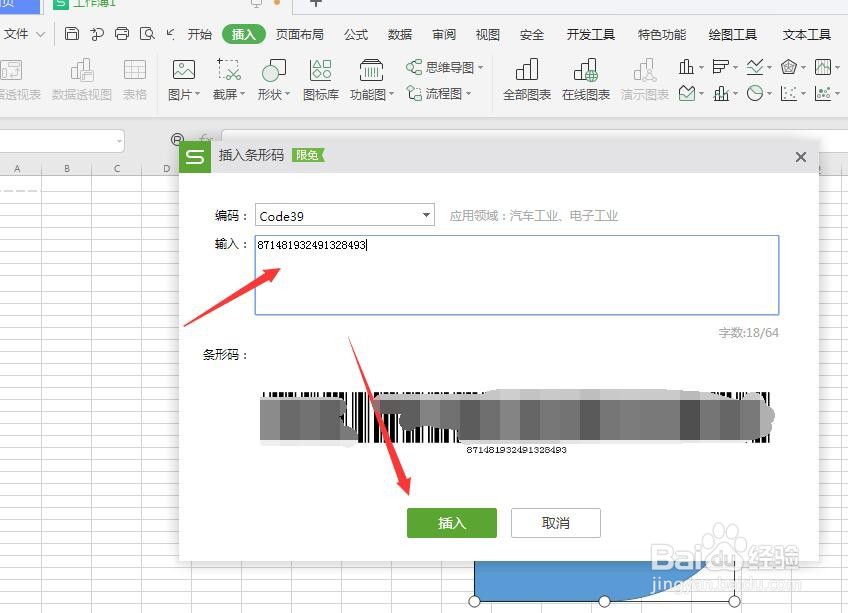Open 在线图表 online charts
The width and height of the screenshot is (848, 613).
(586, 80)
